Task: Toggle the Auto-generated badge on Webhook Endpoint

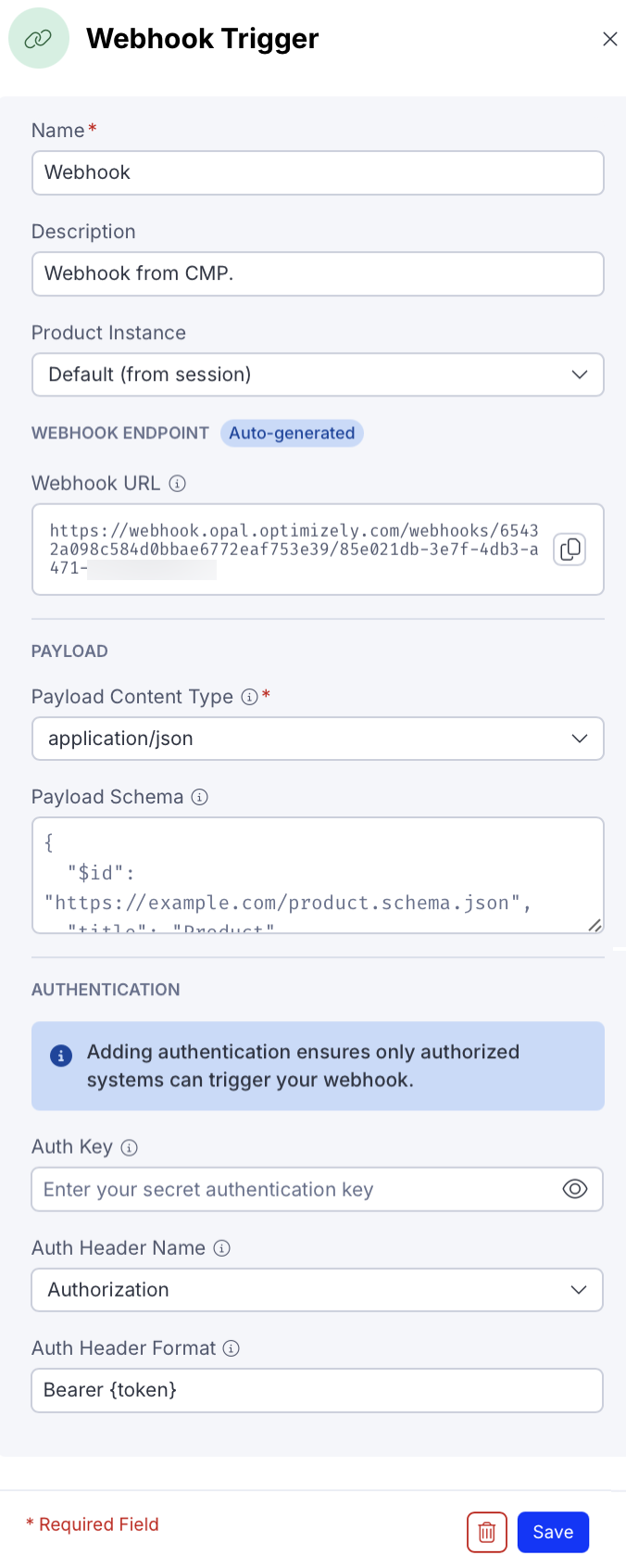Action: coord(292,433)
